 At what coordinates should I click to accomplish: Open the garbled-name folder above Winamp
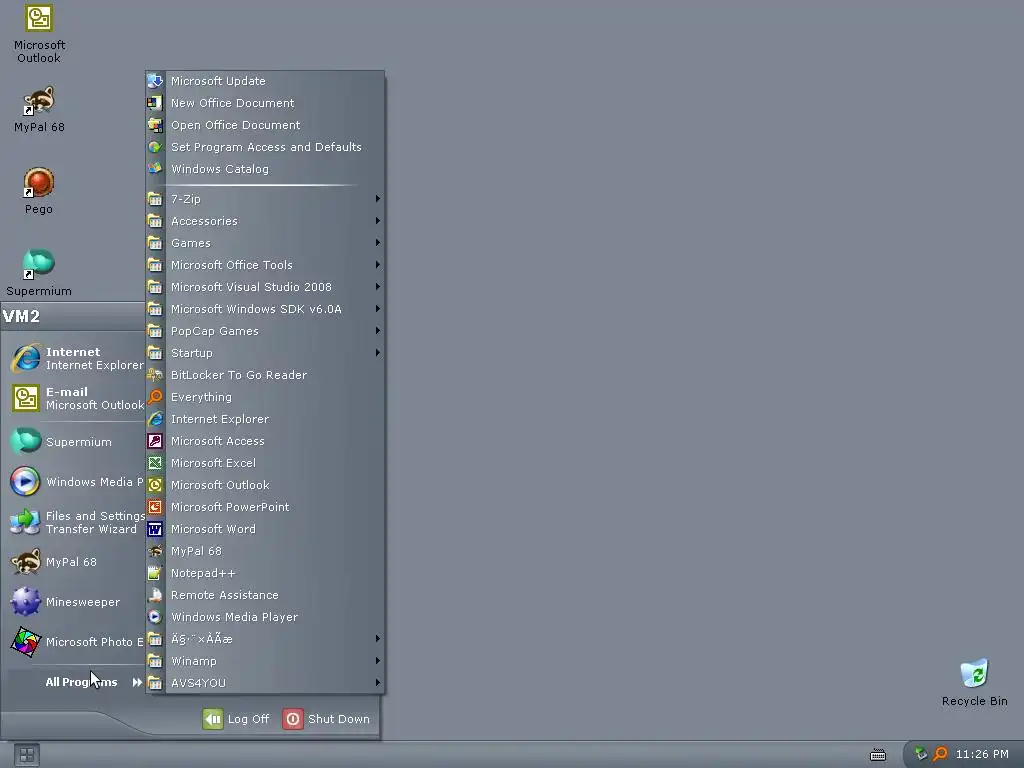point(265,639)
